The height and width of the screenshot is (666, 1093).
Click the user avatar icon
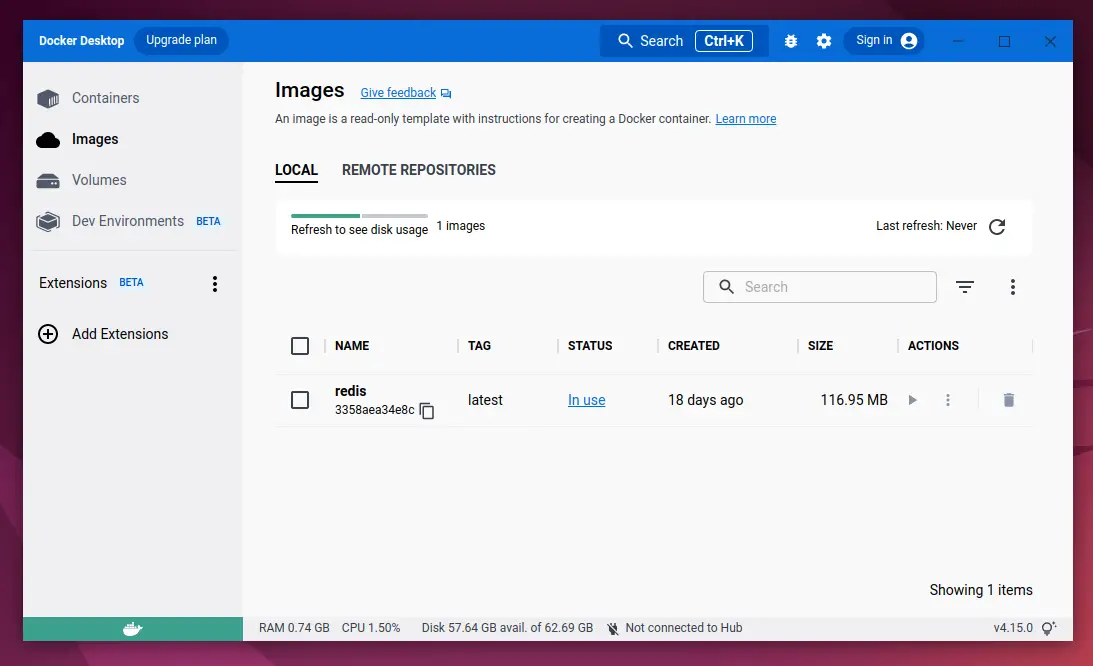click(909, 41)
